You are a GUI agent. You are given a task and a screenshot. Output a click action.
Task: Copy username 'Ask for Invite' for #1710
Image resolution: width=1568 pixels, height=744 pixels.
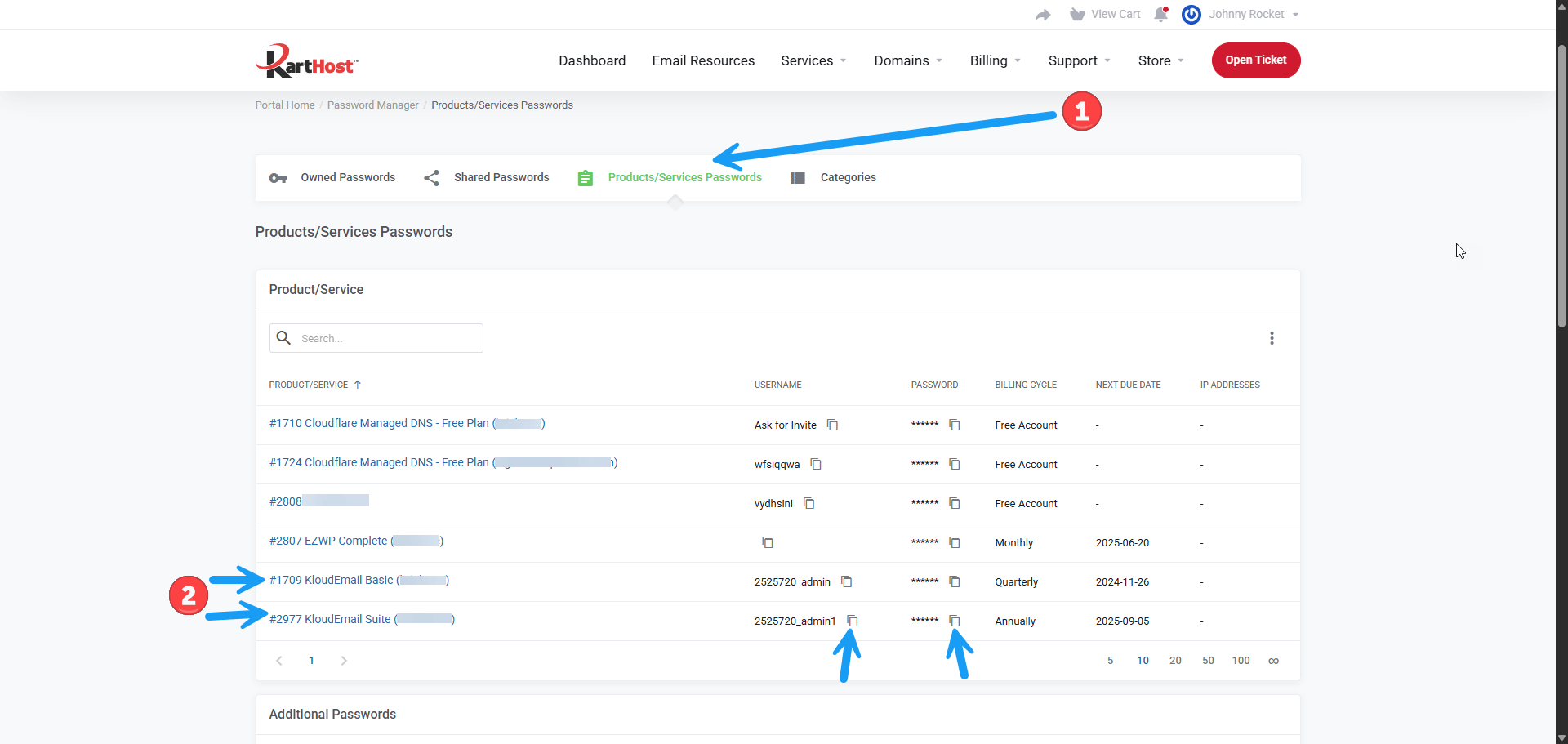[832, 425]
